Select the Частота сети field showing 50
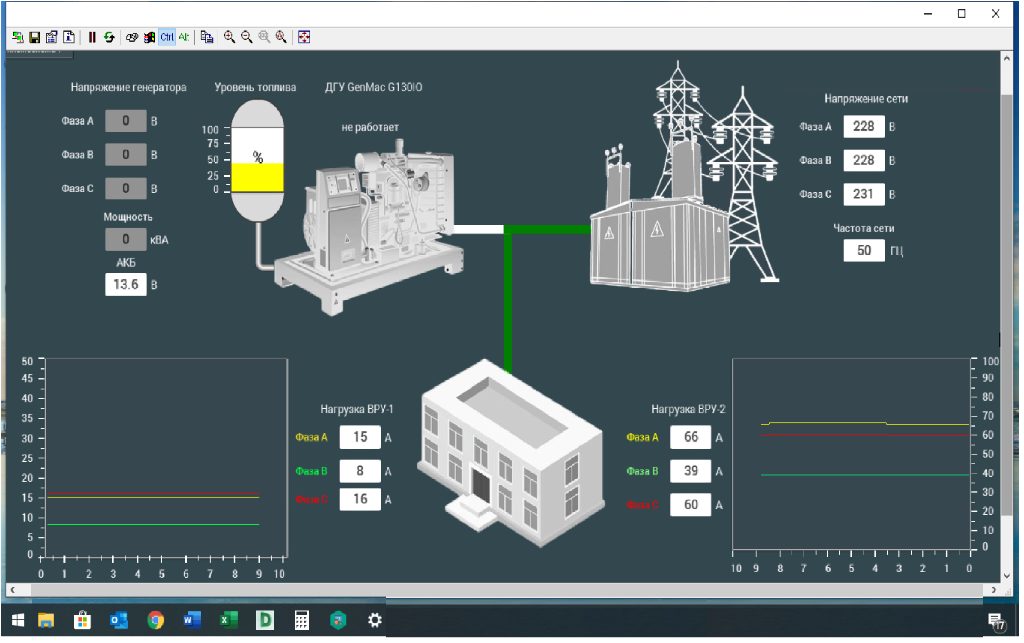 tap(863, 250)
